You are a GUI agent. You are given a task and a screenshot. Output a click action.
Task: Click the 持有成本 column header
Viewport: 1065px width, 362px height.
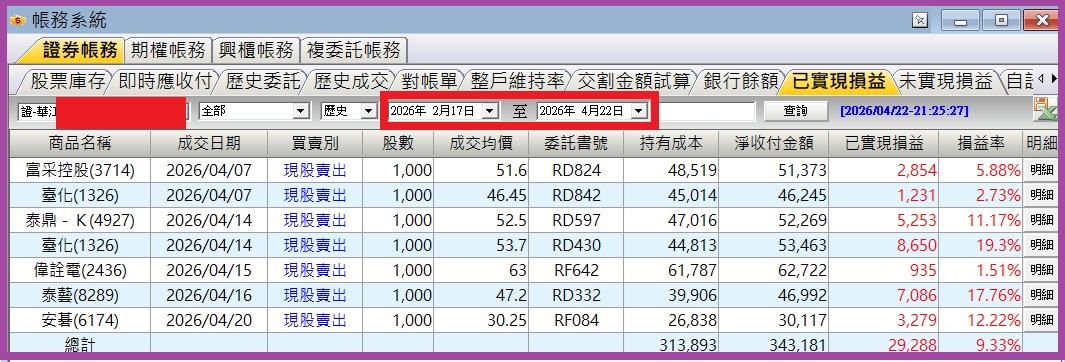671,143
